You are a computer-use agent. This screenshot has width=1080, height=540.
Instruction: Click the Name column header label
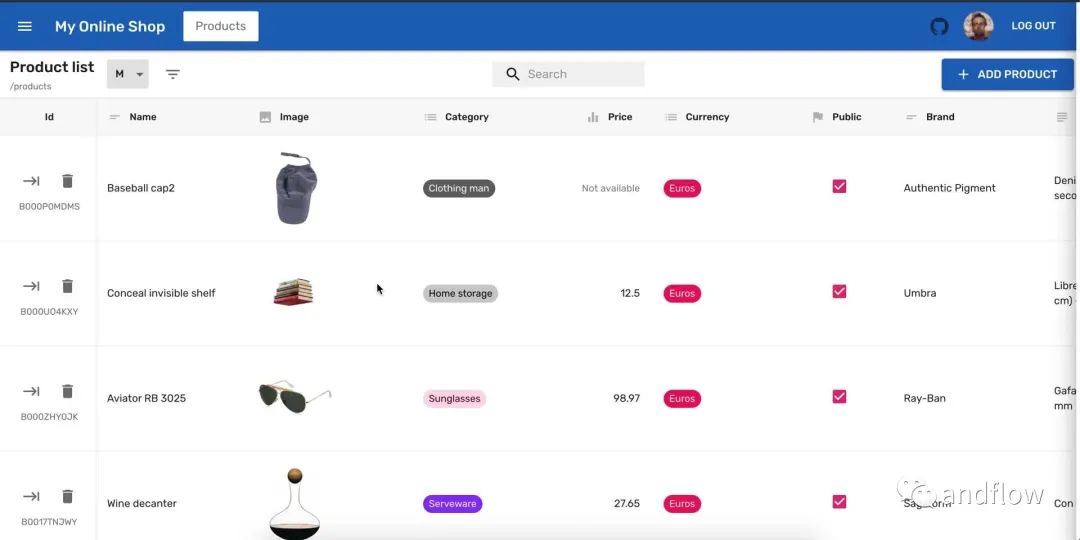(143, 117)
